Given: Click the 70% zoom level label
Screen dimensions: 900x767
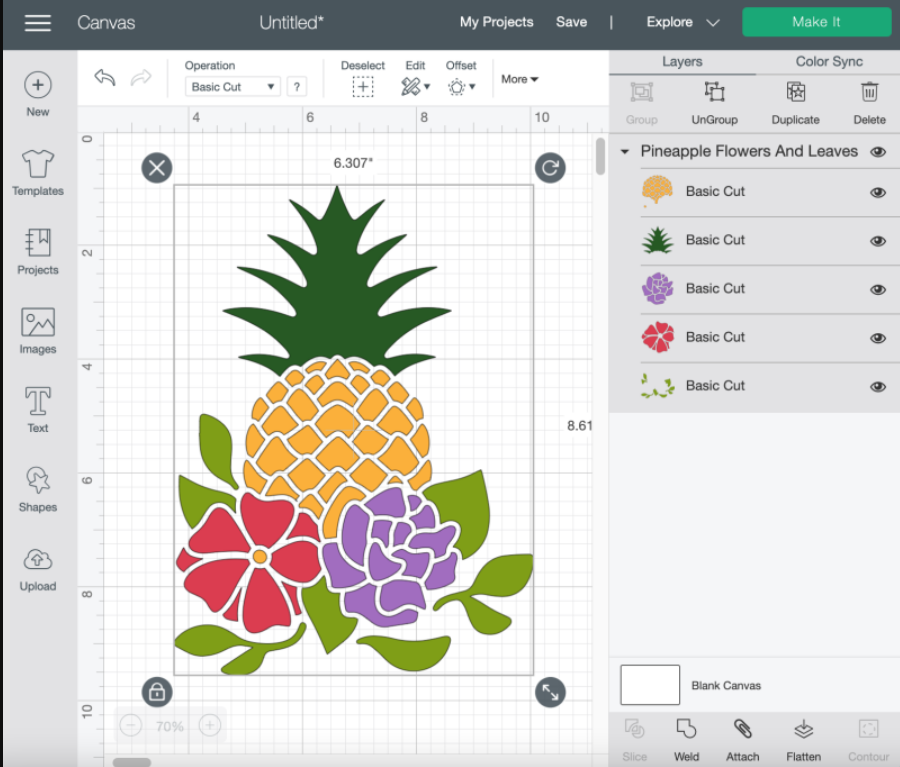Looking at the screenshot, I should pos(170,726).
